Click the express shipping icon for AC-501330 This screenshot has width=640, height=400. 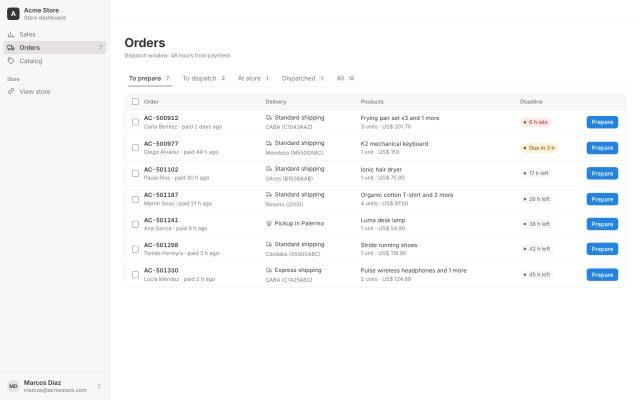269,270
